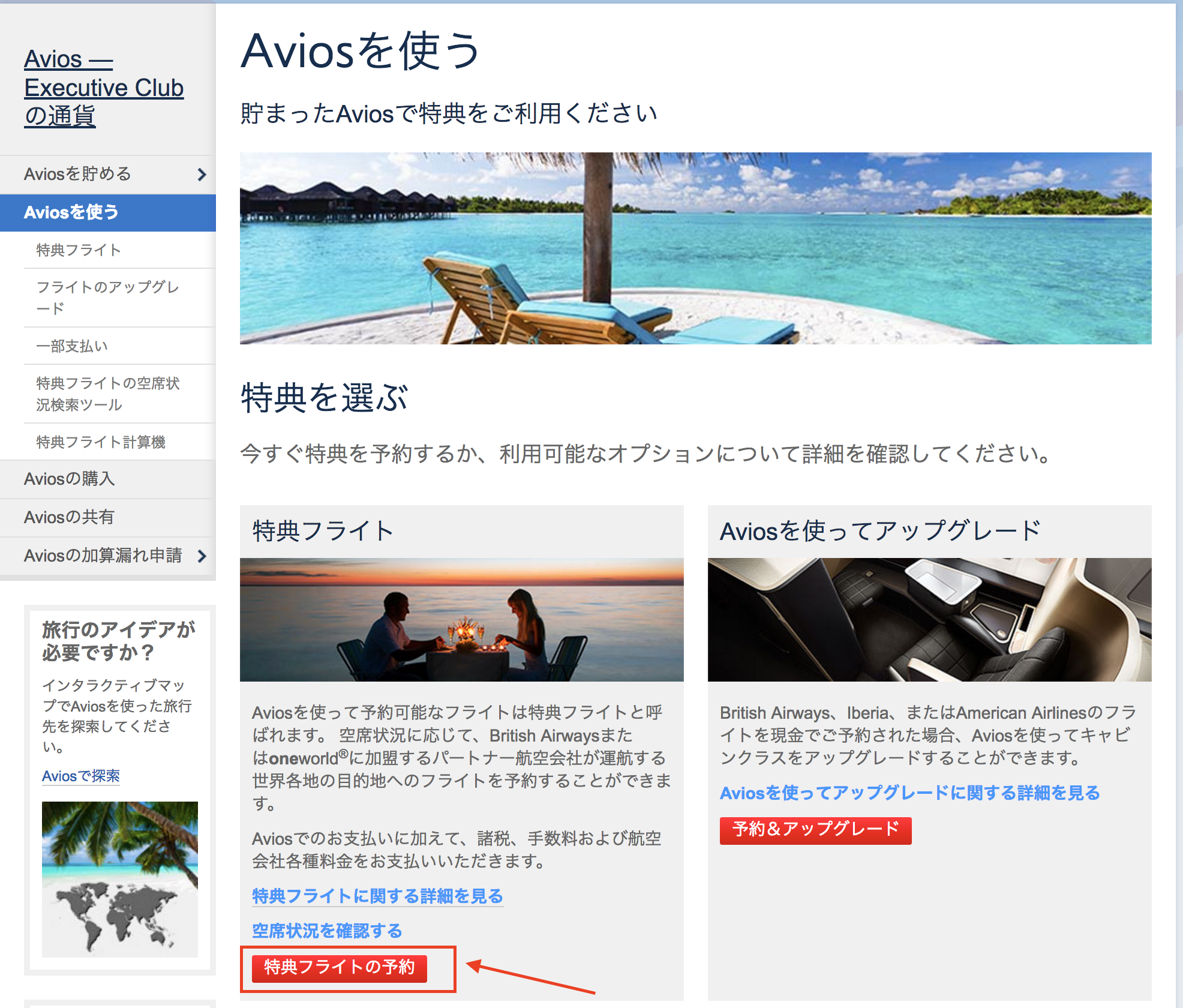Expand the Aviosを貯める sidebar section

pyautogui.click(x=77, y=174)
